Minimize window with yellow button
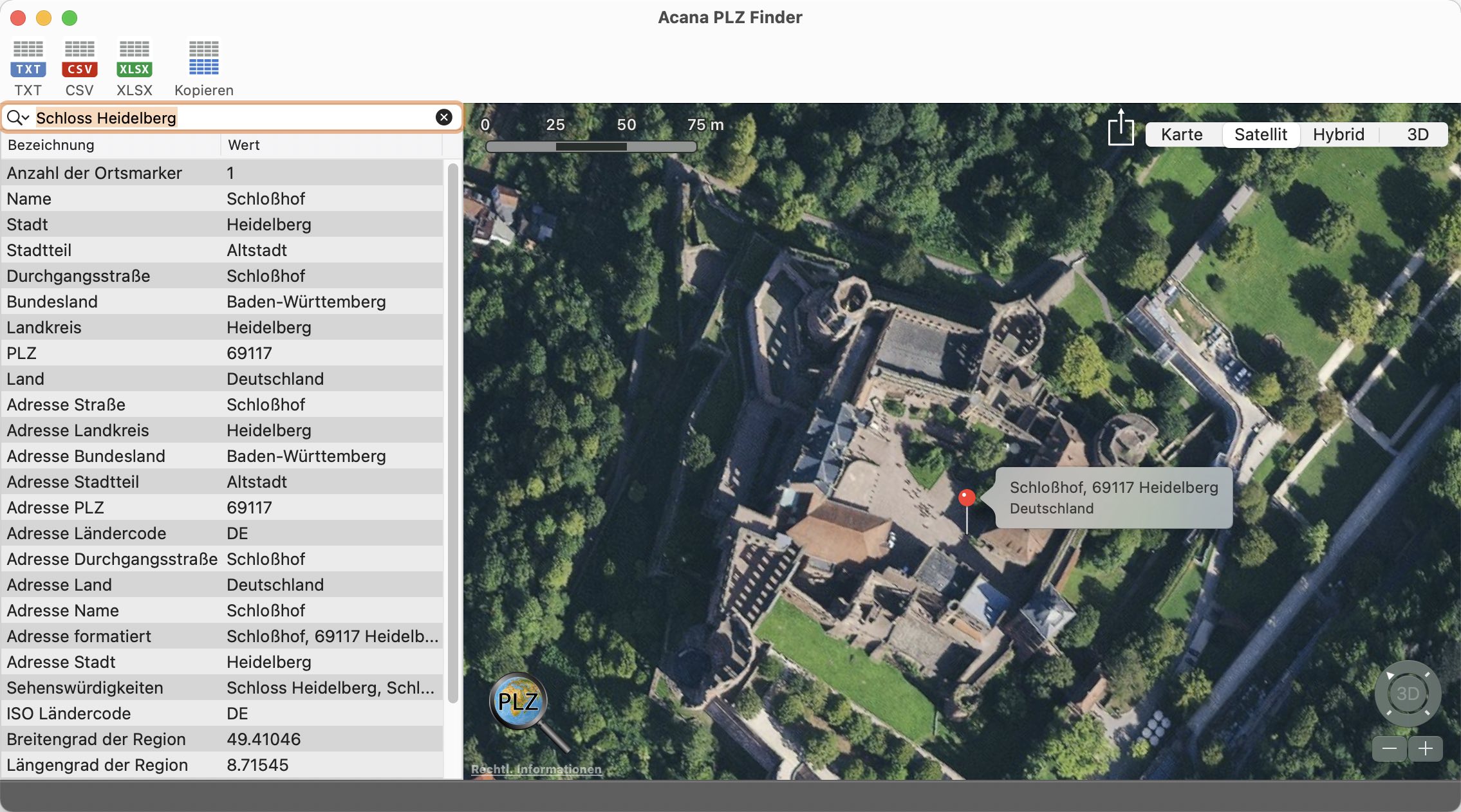Screen dimensions: 1461x812 tap(44, 18)
